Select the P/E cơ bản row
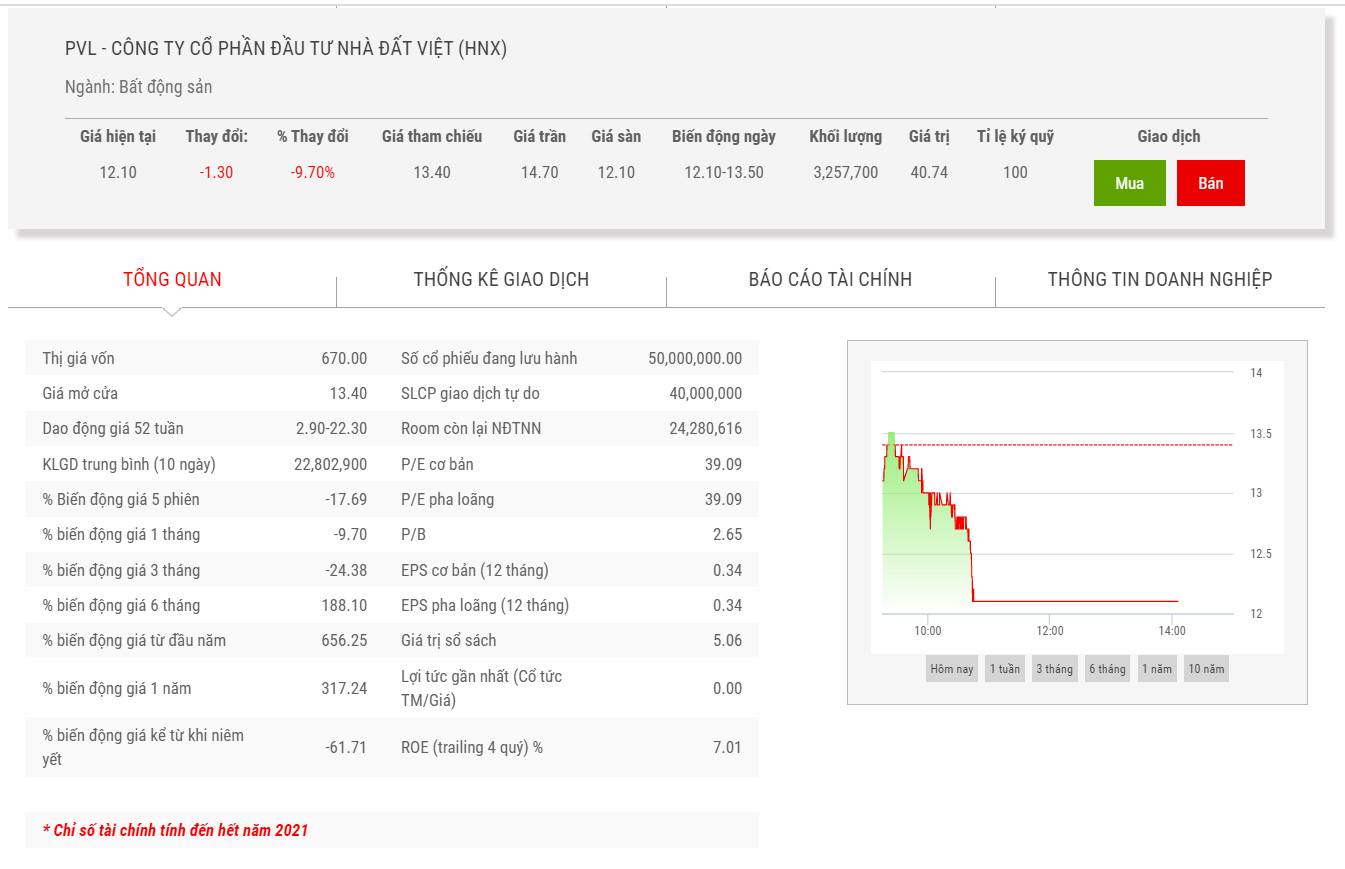Image resolution: width=1345 pixels, height=869 pixels. click(x=571, y=464)
